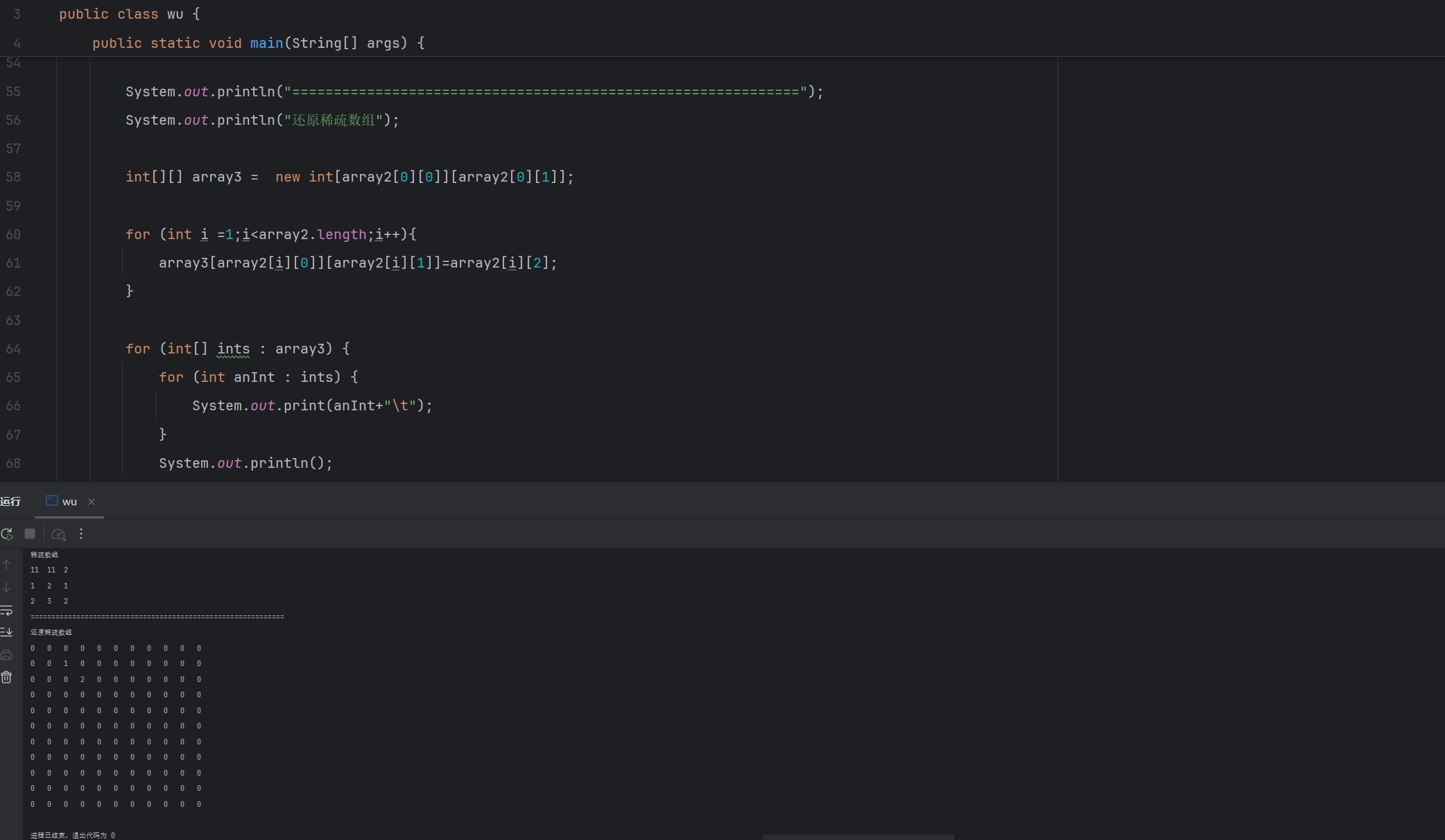Click the 运行 tool window title

click(x=10, y=502)
